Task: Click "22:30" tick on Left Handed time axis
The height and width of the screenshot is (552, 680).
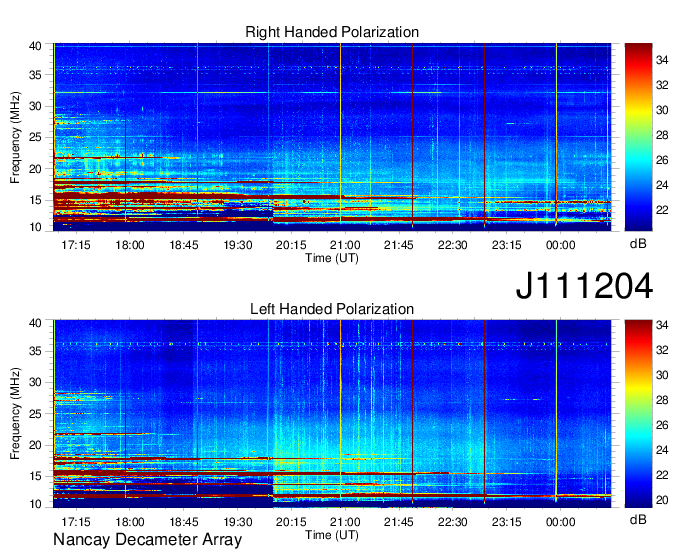Action: tap(453, 522)
